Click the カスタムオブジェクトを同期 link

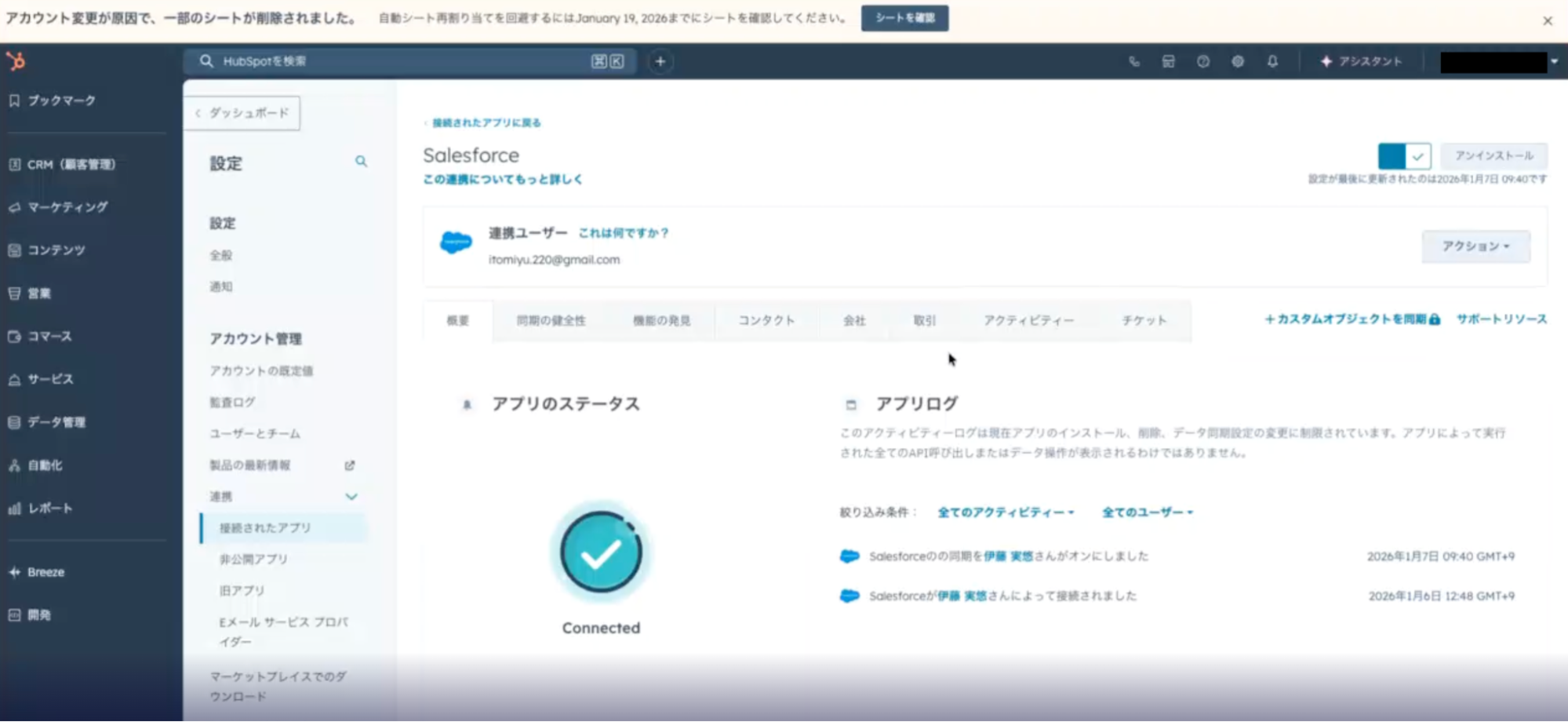tap(1352, 319)
